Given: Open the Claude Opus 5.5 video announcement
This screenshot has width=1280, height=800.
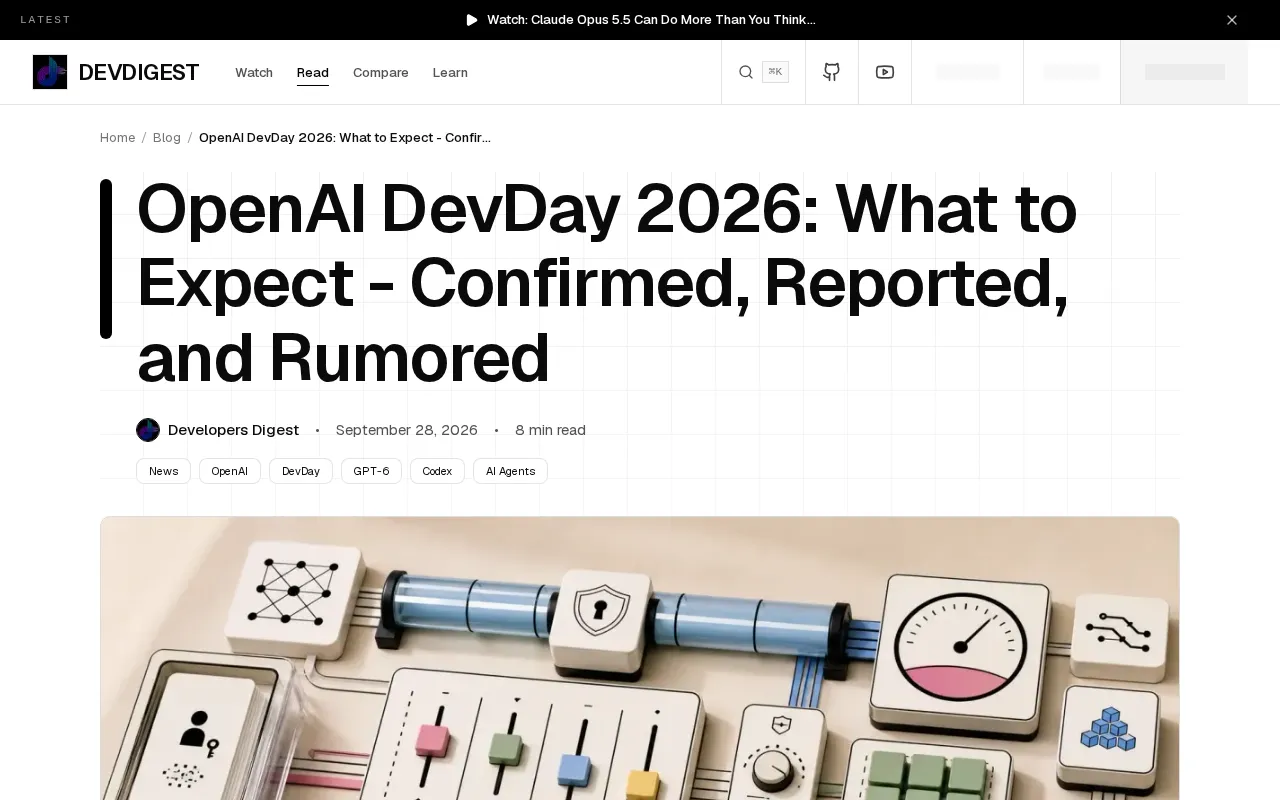Looking at the screenshot, I should [x=651, y=20].
